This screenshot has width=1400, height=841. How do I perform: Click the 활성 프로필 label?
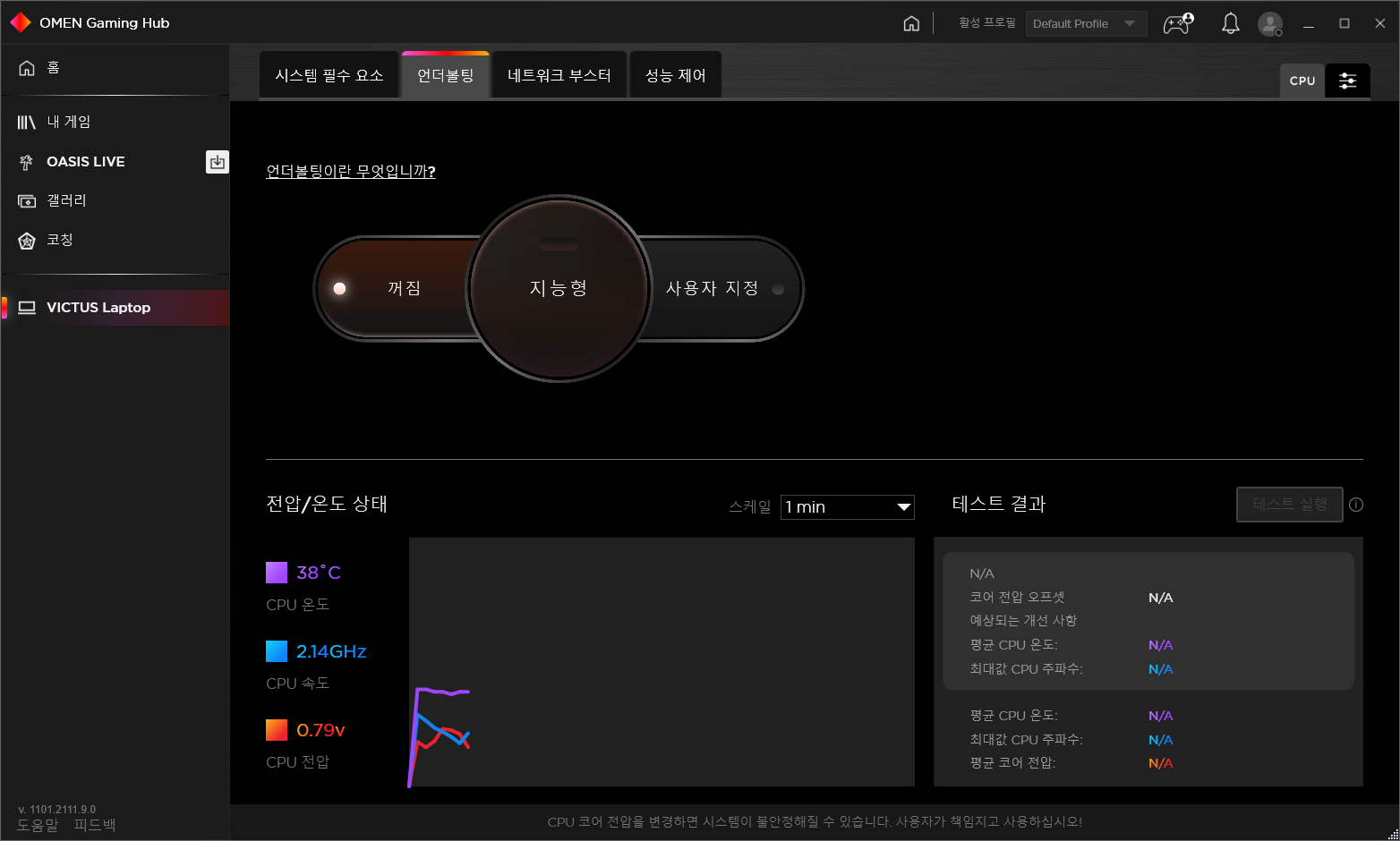tap(987, 23)
